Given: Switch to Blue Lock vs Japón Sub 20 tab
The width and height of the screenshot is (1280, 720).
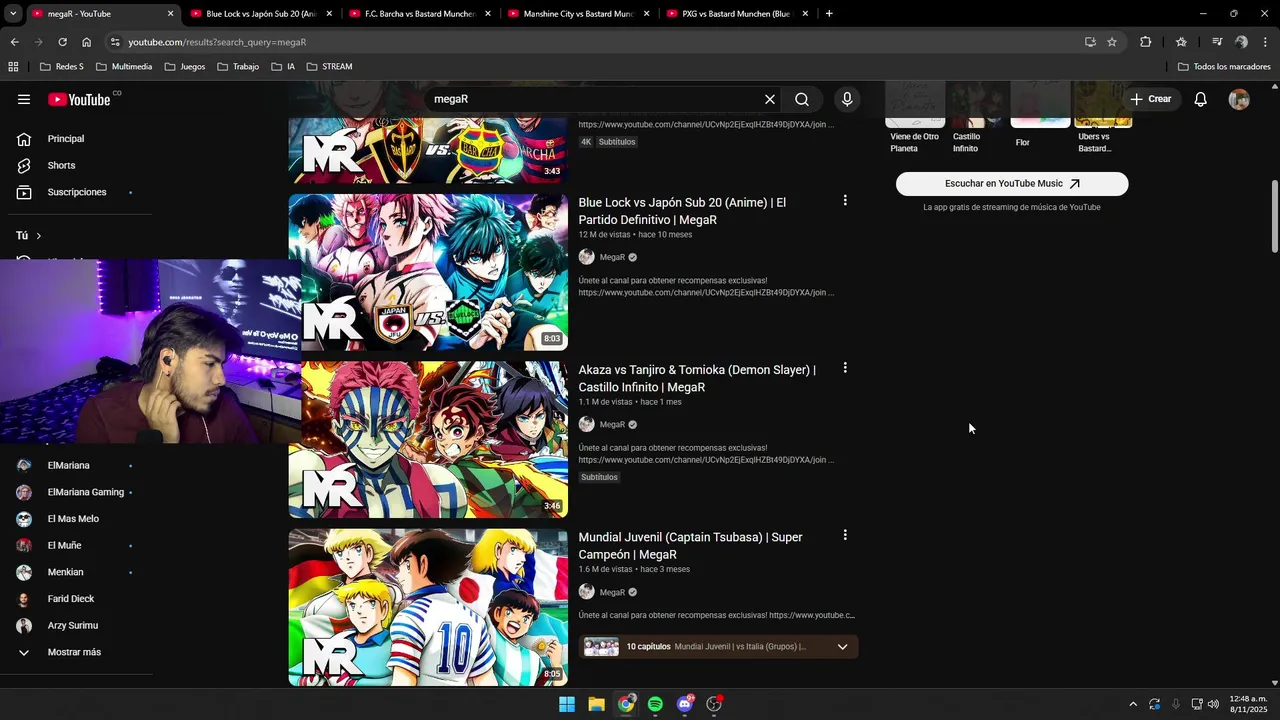Looking at the screenshot, I should tap(260, 14).
